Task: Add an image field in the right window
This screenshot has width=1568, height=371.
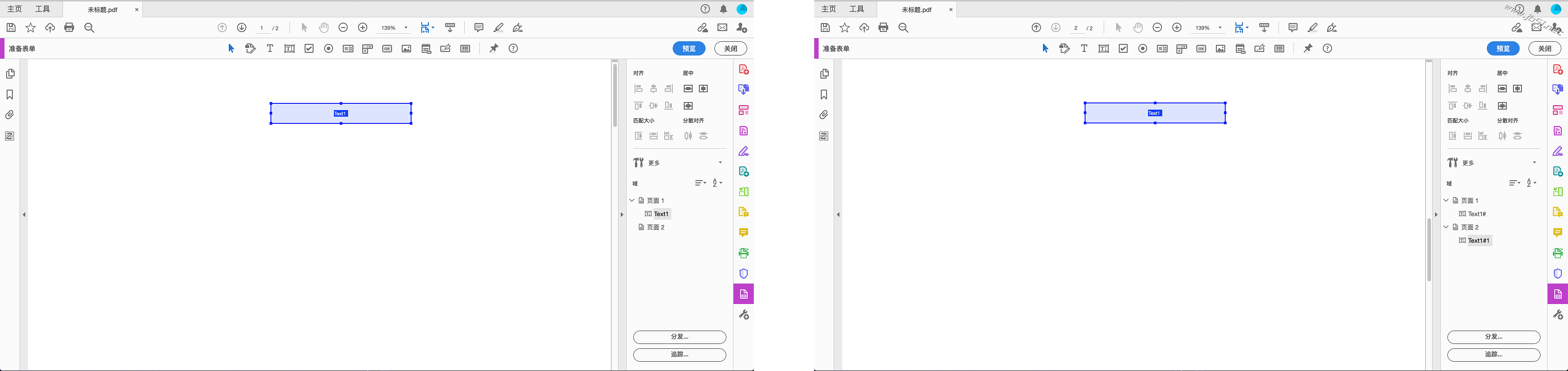Action: pos(1220,49)
